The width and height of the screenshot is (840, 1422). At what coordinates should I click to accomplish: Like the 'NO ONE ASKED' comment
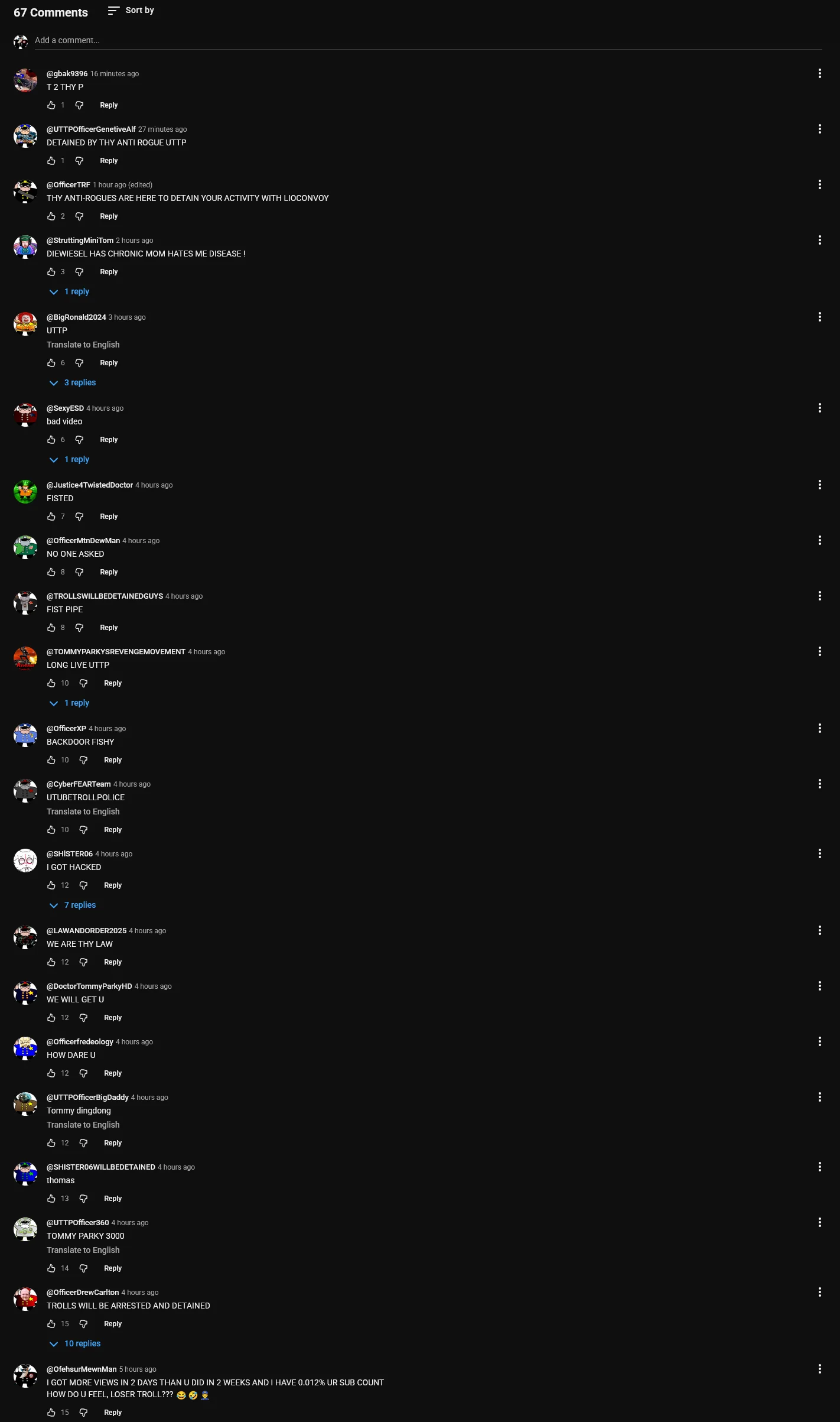point(51,572)
